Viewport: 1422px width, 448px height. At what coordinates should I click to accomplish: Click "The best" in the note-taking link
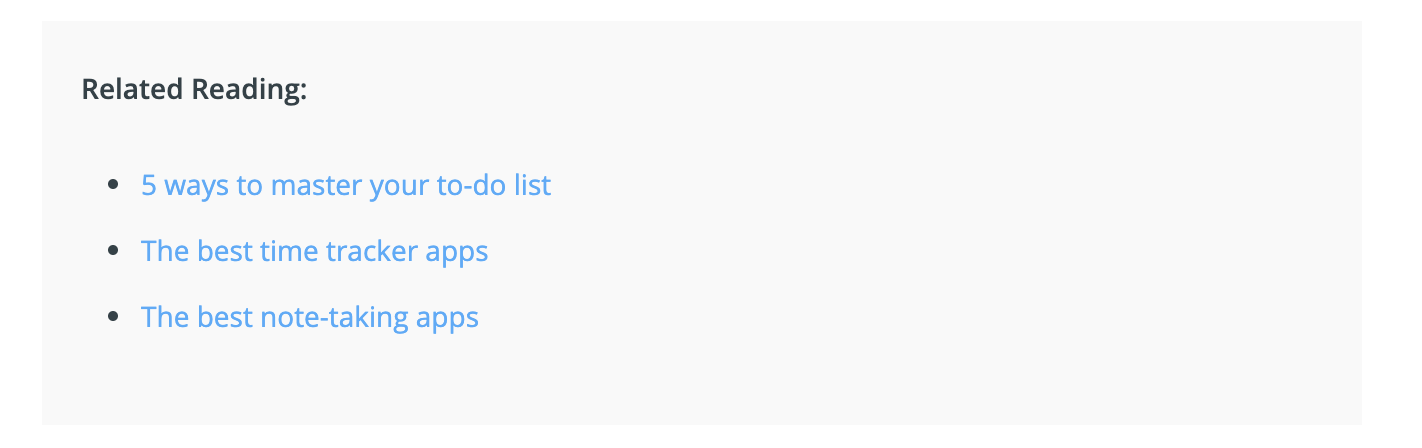(197, 318)
